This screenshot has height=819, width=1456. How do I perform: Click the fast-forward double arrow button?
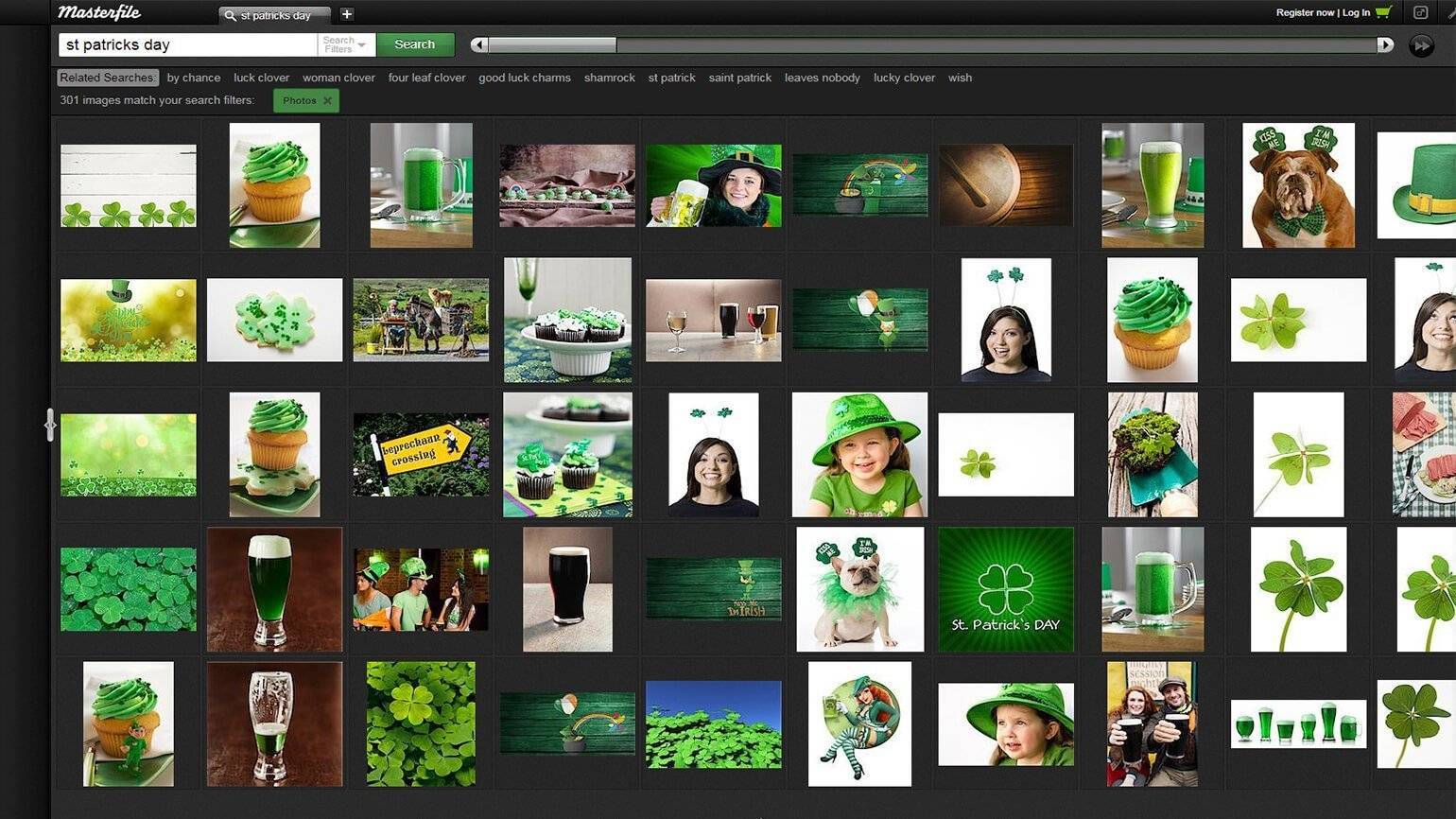click(x=1421, y=45)
